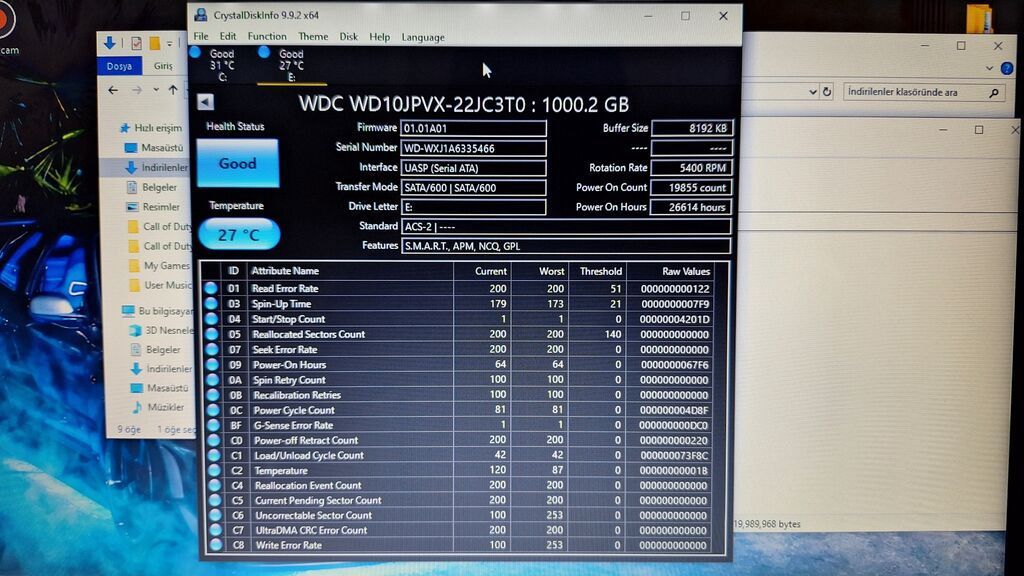
Task: Select My Games folder in navigation pane
Action: 160,265
